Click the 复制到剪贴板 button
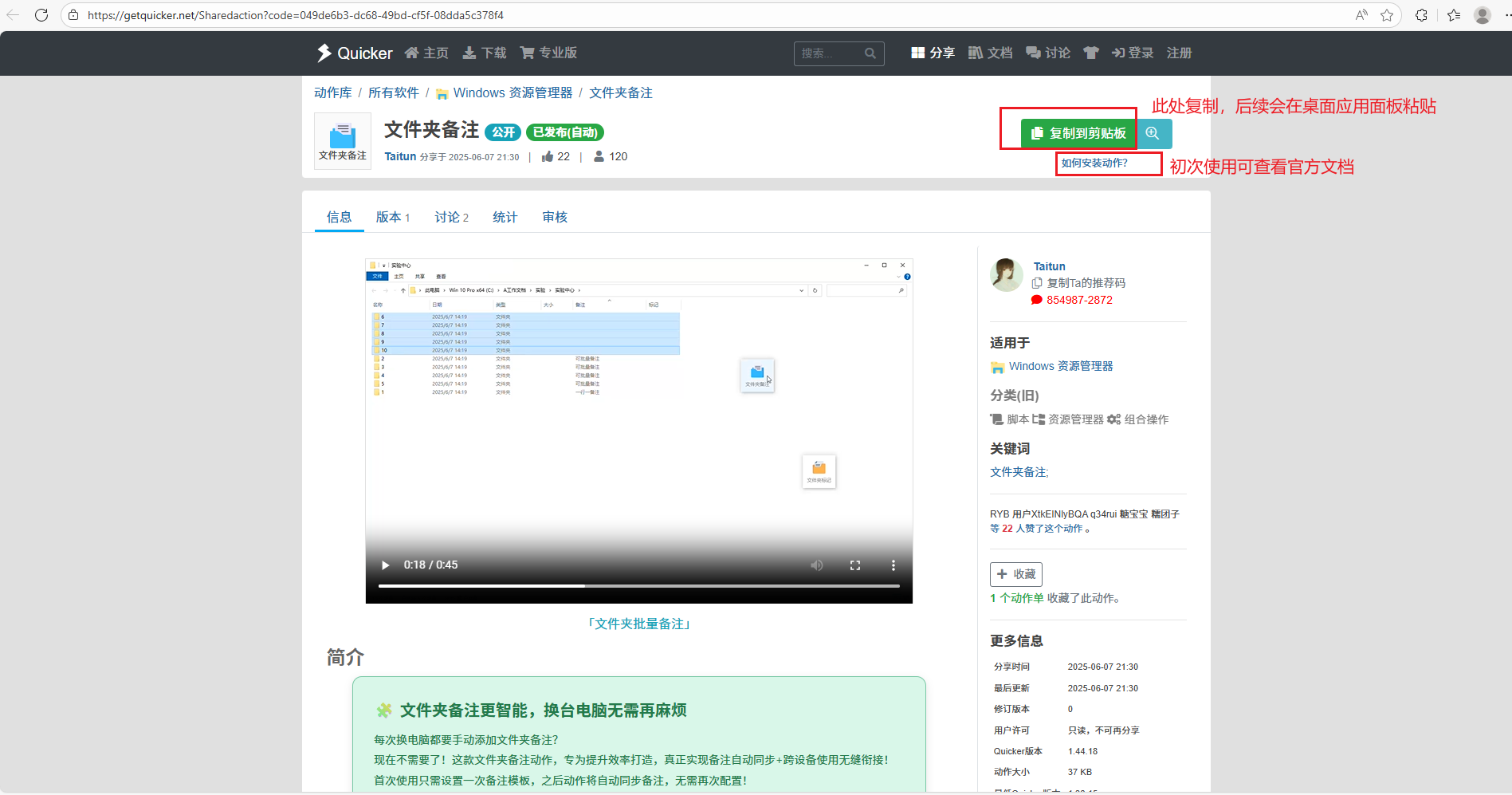The width and height of the screenshot is (1512, 795). point(1078,133)
